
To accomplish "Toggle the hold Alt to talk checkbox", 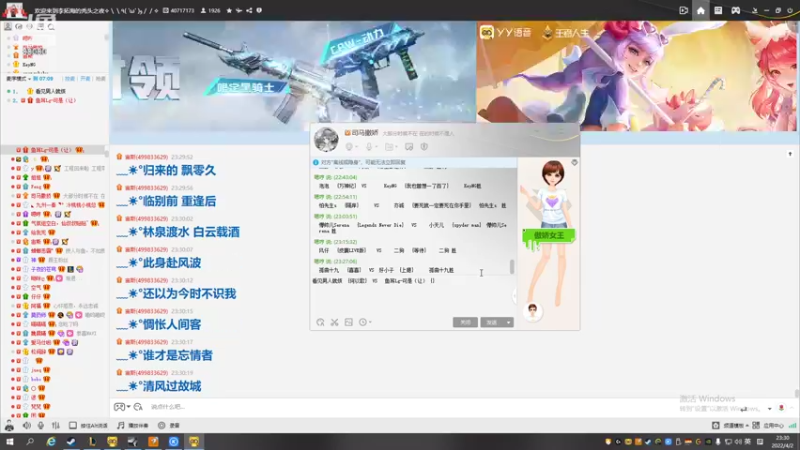I will coord(73,425).
